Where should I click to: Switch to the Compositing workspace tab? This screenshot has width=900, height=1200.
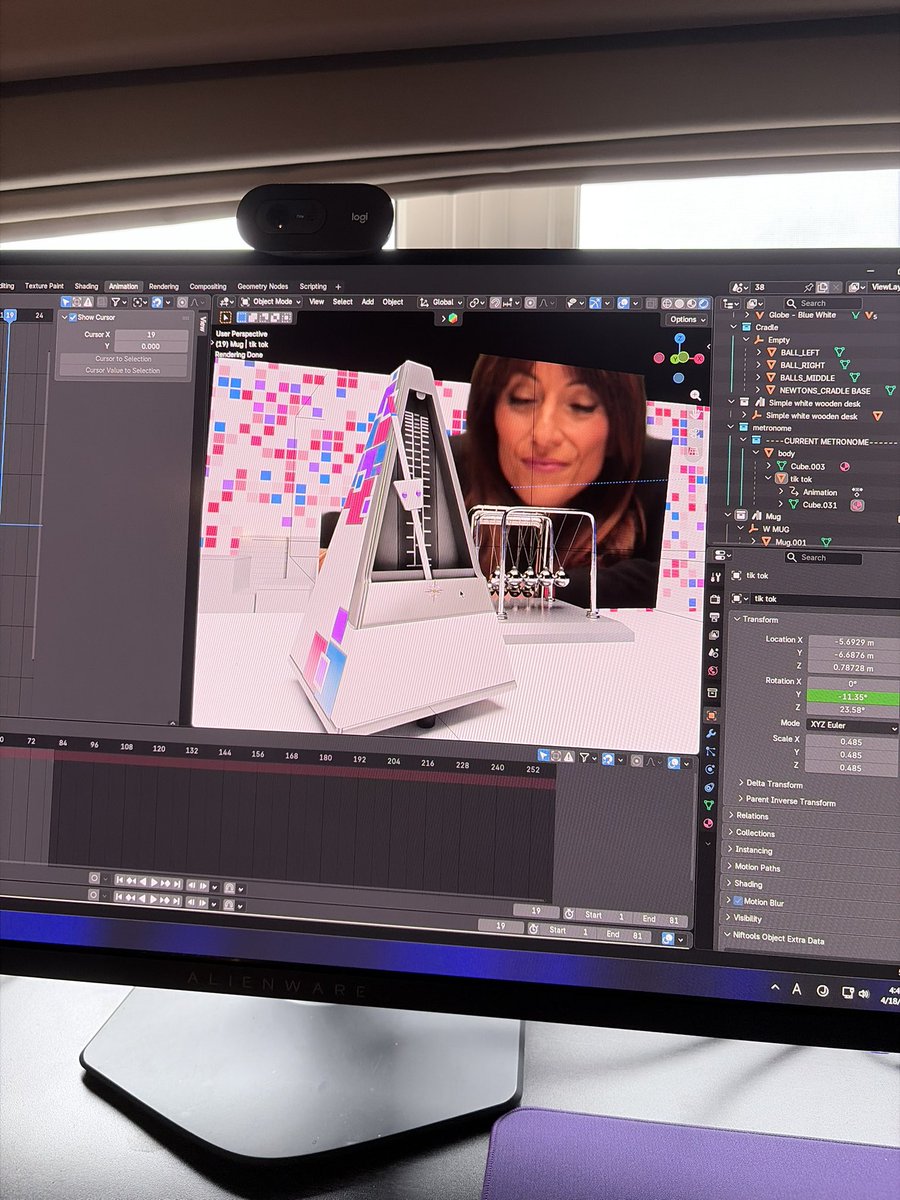[x=208, y=286]
